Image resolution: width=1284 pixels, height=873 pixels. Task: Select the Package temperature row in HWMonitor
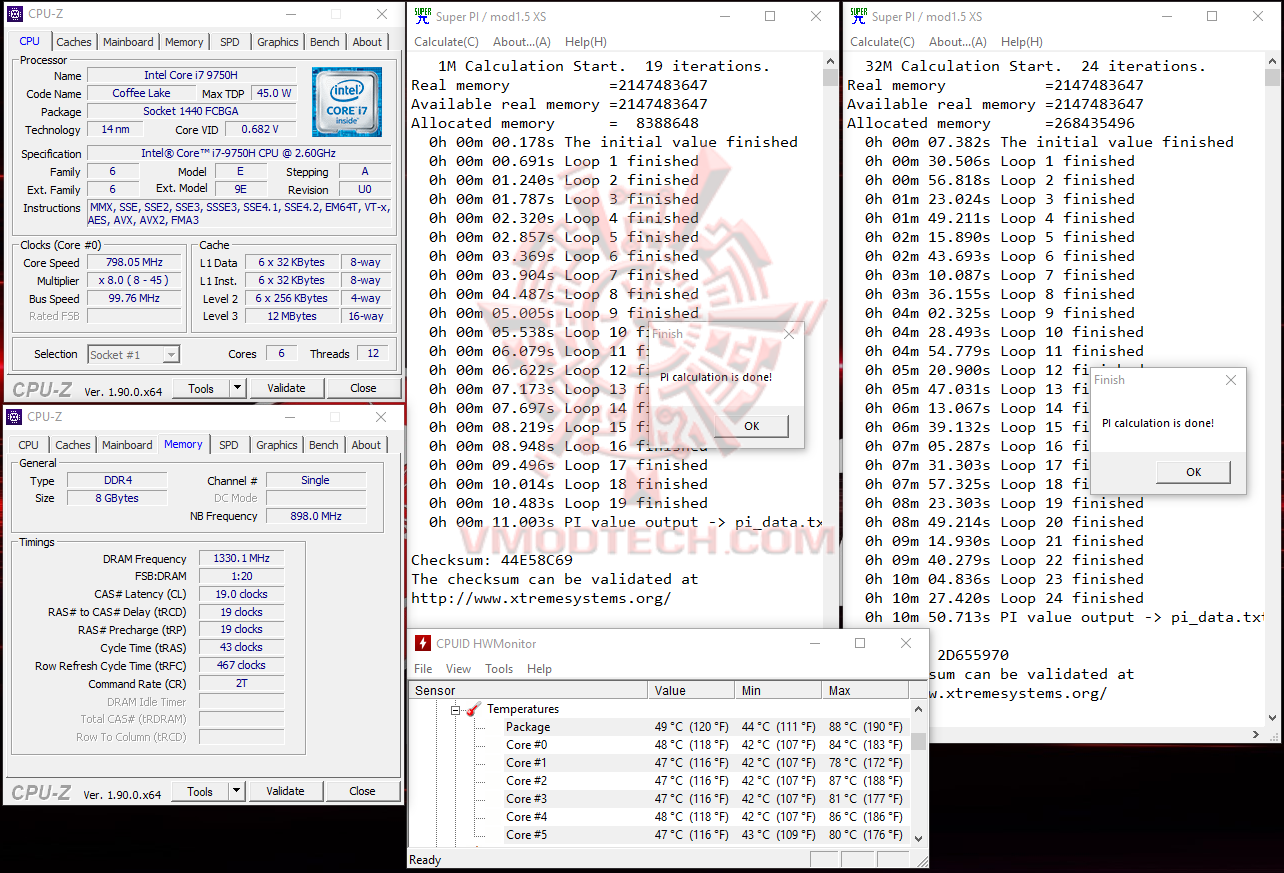pos(659,727)
